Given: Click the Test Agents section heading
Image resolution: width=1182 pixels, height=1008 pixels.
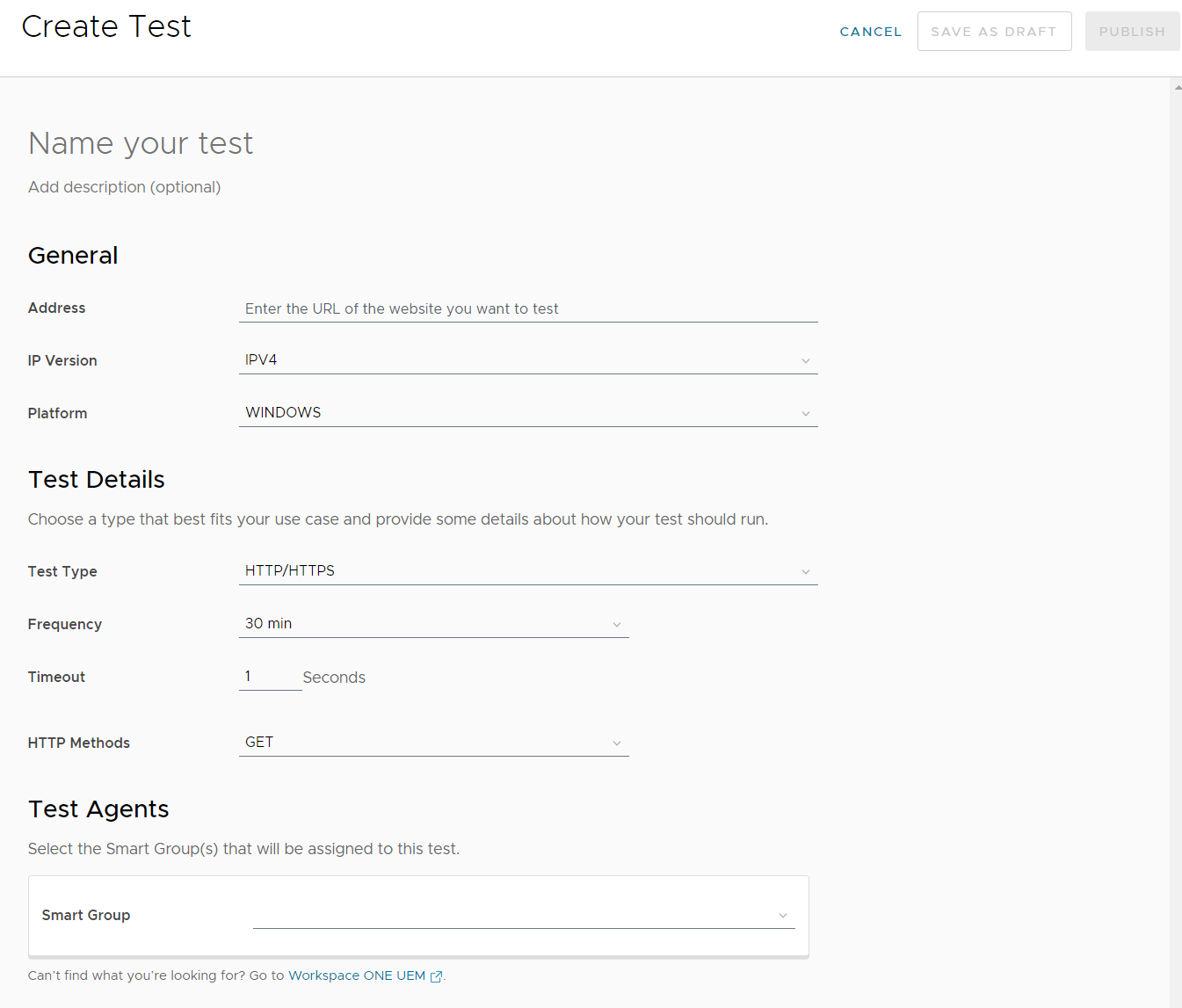Looking at the screenshot, I should tap(98, 809).
